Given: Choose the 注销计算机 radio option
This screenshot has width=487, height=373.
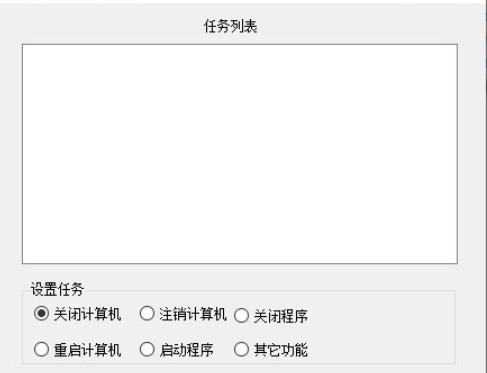Looking at the screenshot, I should pyautogui.click(x=183, y=314).
